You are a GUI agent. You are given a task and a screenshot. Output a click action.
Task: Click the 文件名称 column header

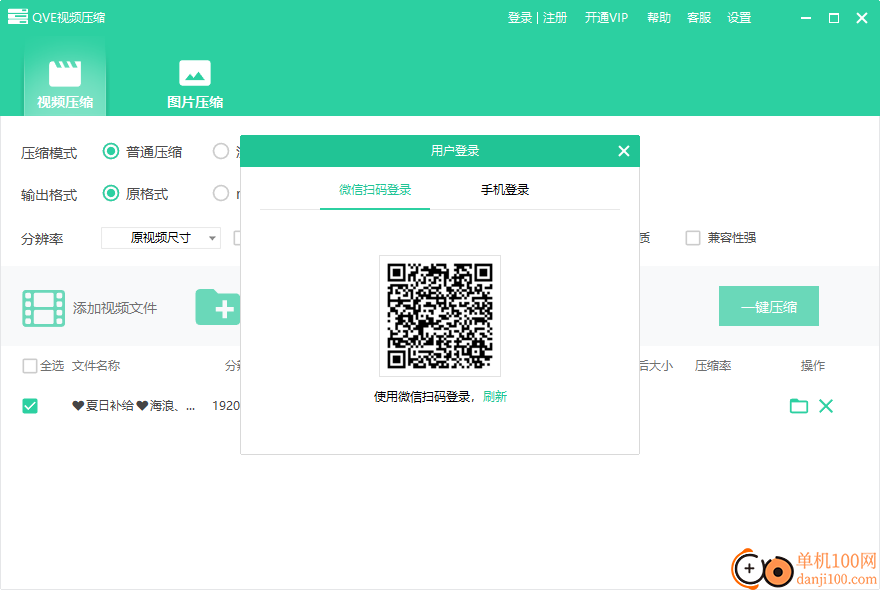pyautogui.click(x=96, y=366)
